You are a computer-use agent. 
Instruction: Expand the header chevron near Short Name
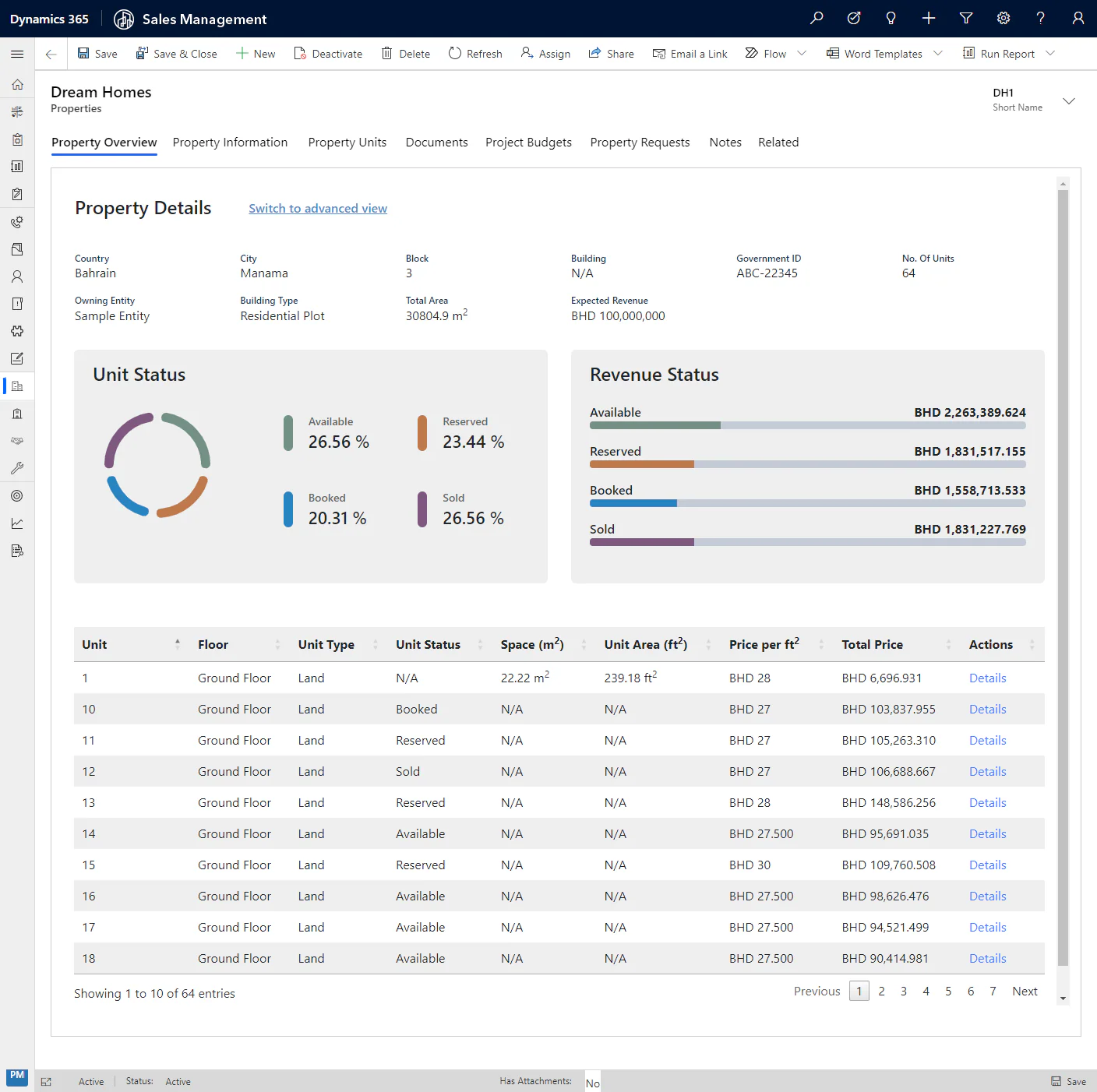point(1069,101)
